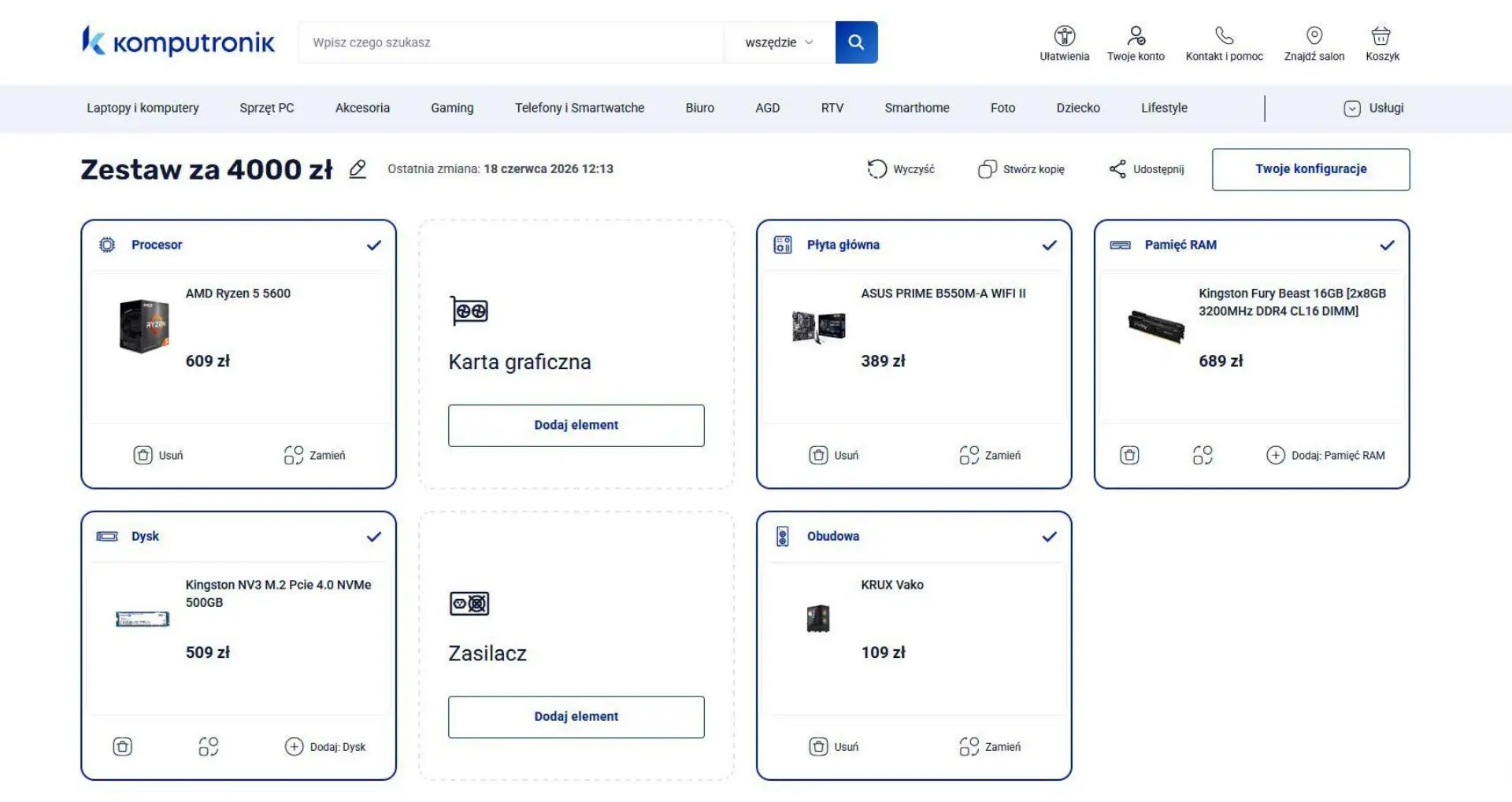
Task: Click the Karta graficzna card icon
Action: tap(469, 311)
